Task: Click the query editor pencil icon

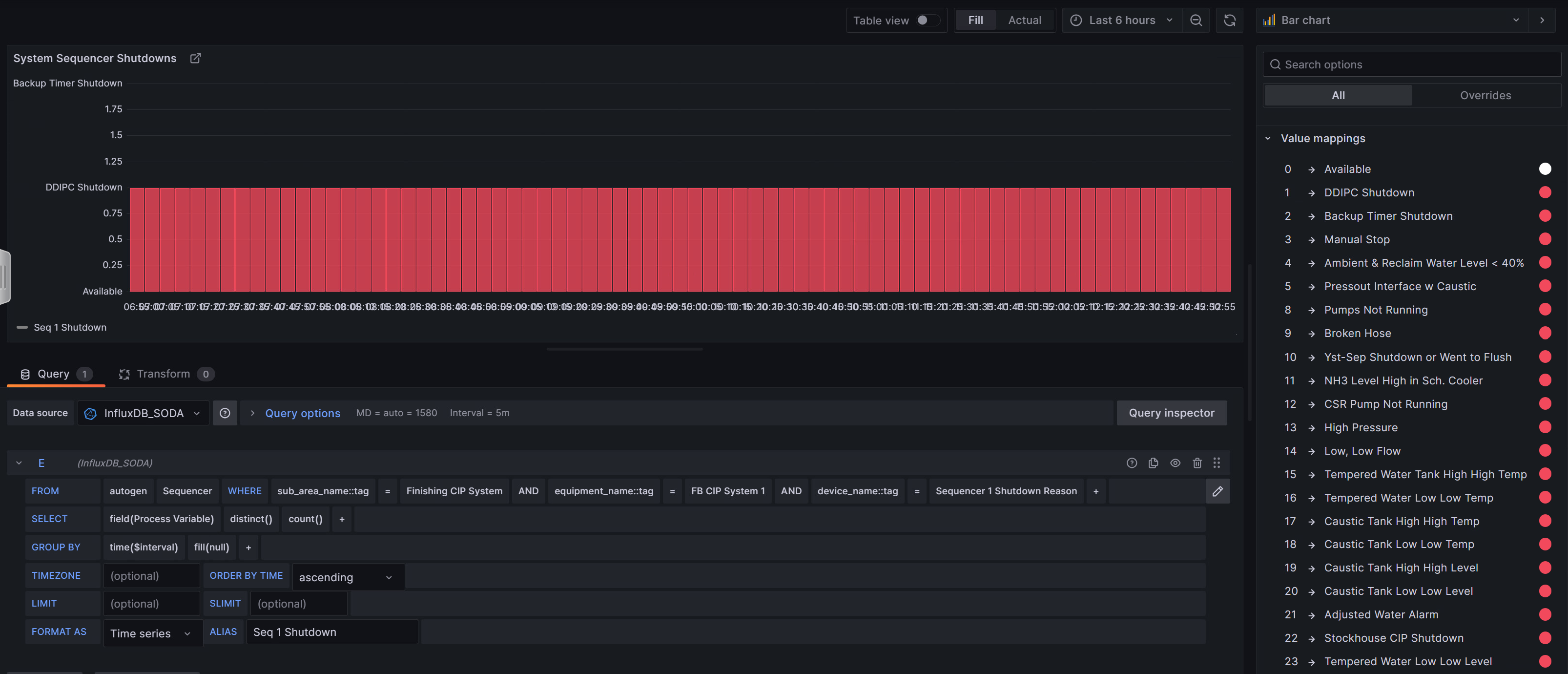Action: coord(1217,491)
